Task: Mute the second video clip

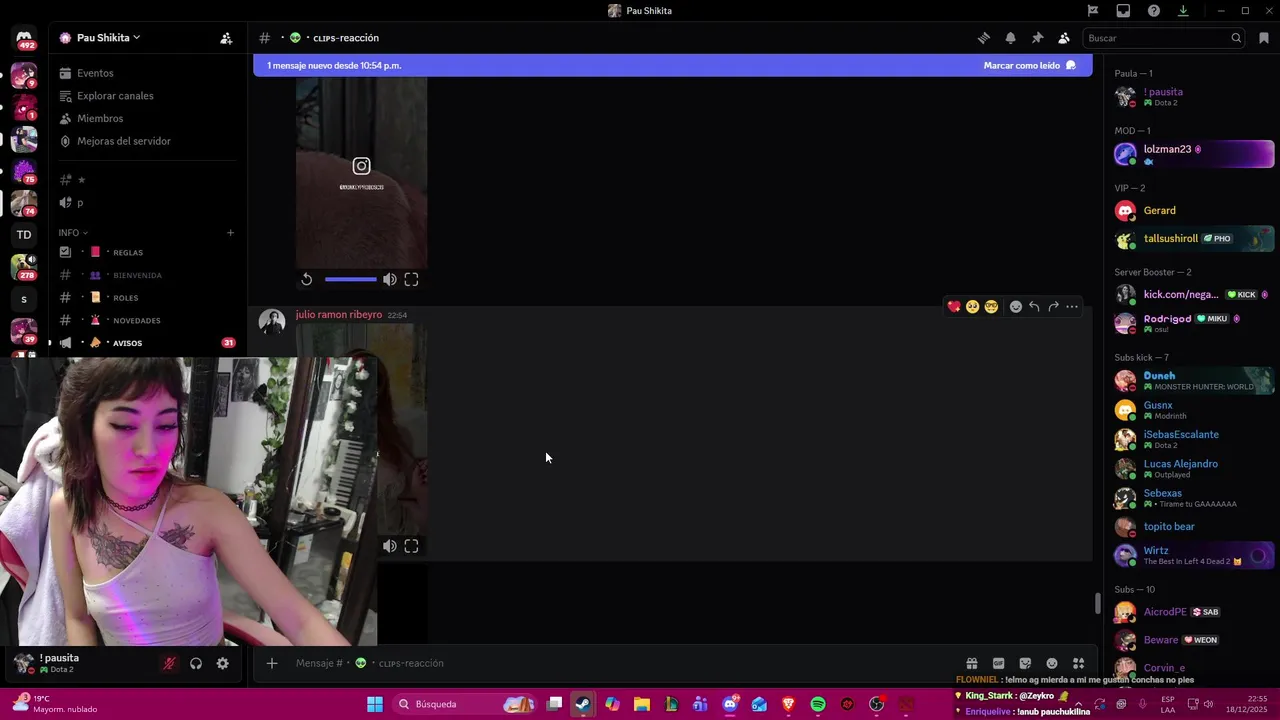Action: (390, 546)
